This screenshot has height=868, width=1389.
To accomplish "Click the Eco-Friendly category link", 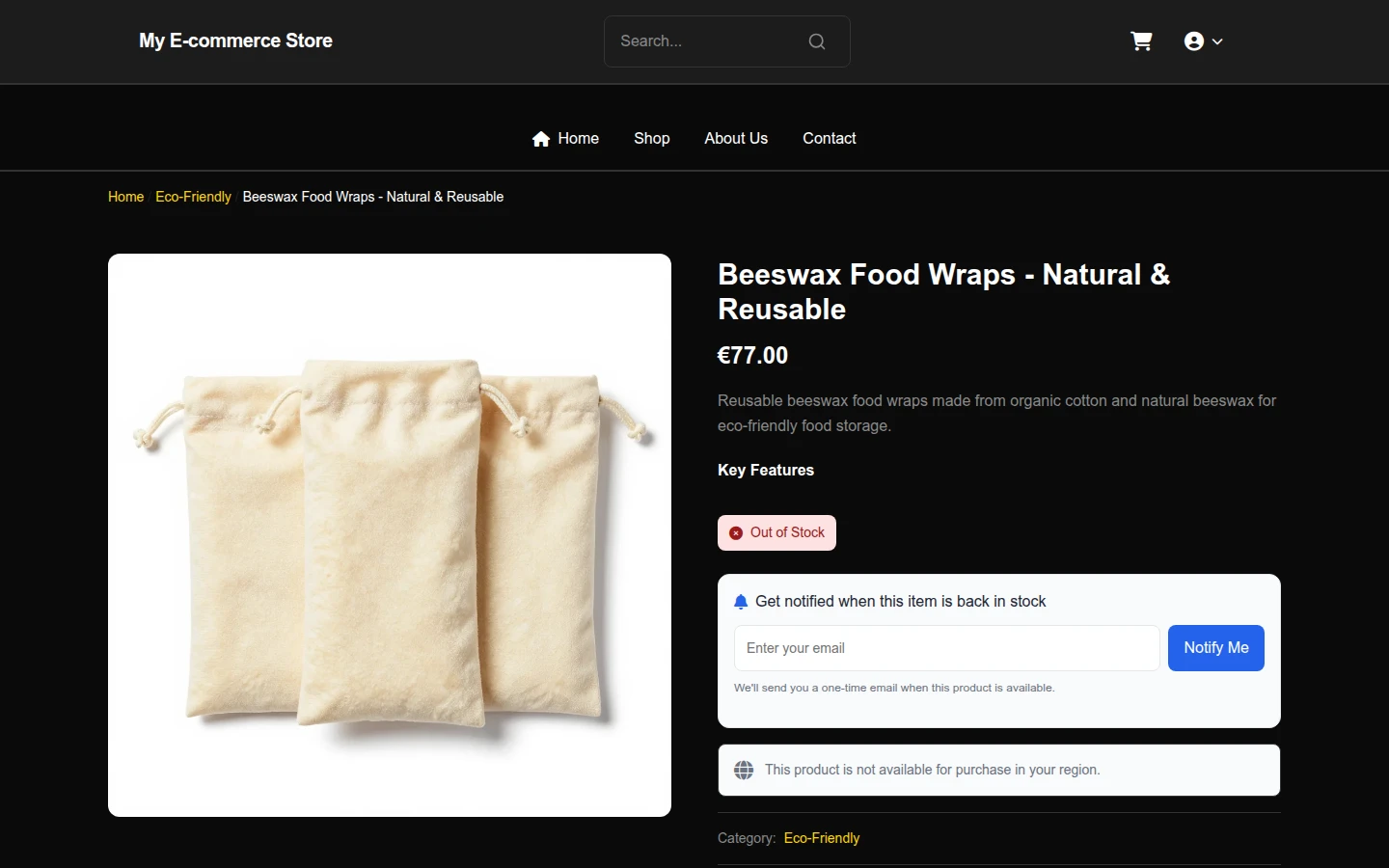I will coord(822,838).
